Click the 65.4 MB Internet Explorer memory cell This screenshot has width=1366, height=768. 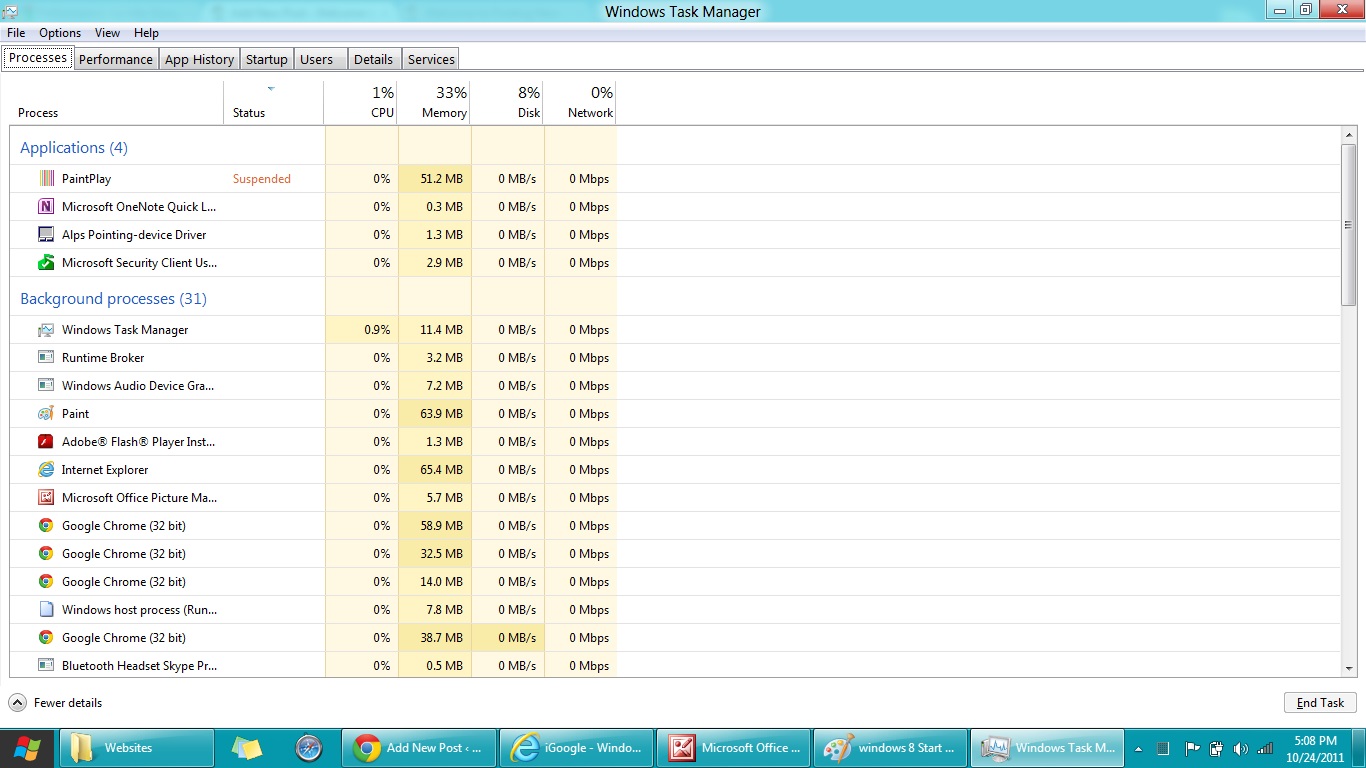pos(434,469)
